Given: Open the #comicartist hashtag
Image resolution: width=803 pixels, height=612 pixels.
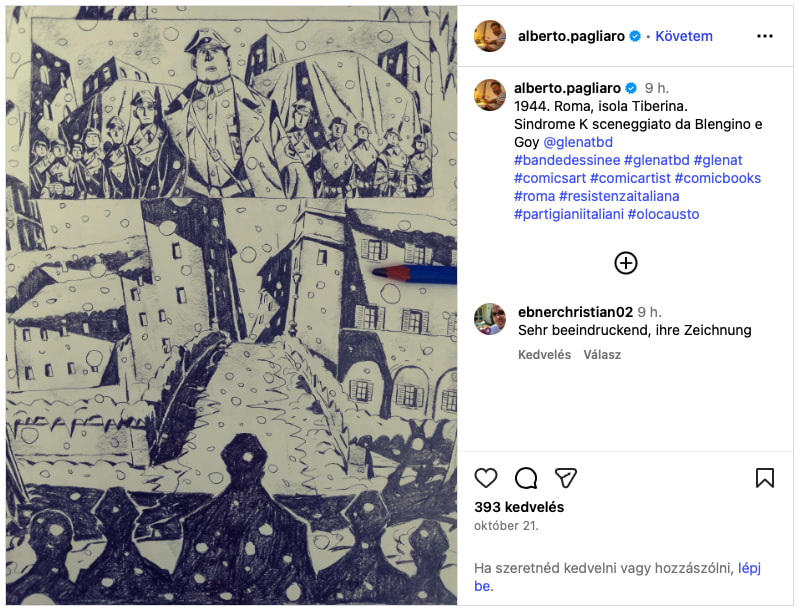Looking at the screenshot, I should 630,178.
